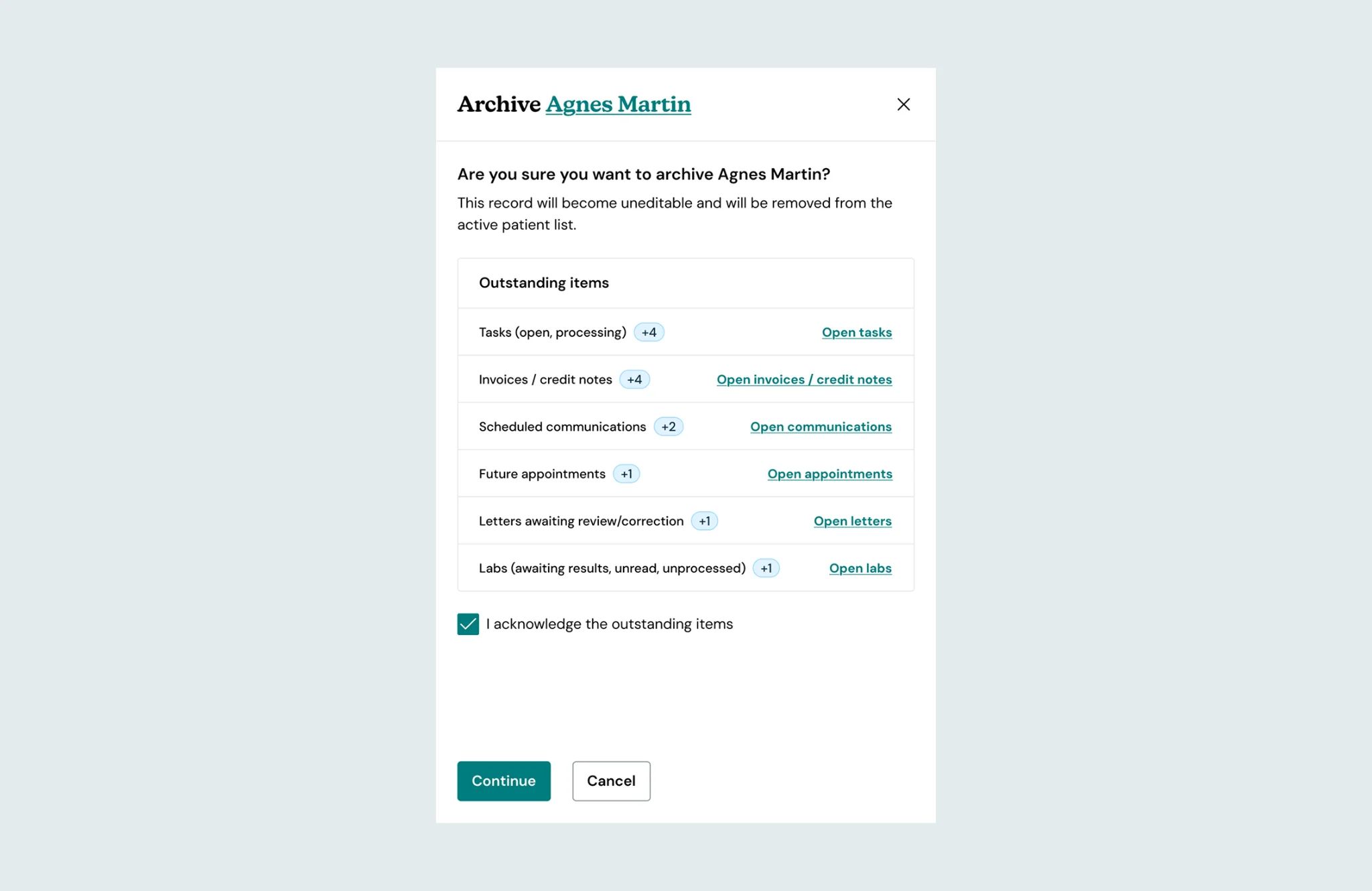Click the +4 badge beside Invoices / credit notes
Viewport: 1372px width, 891px height.
tap(633, 379)
